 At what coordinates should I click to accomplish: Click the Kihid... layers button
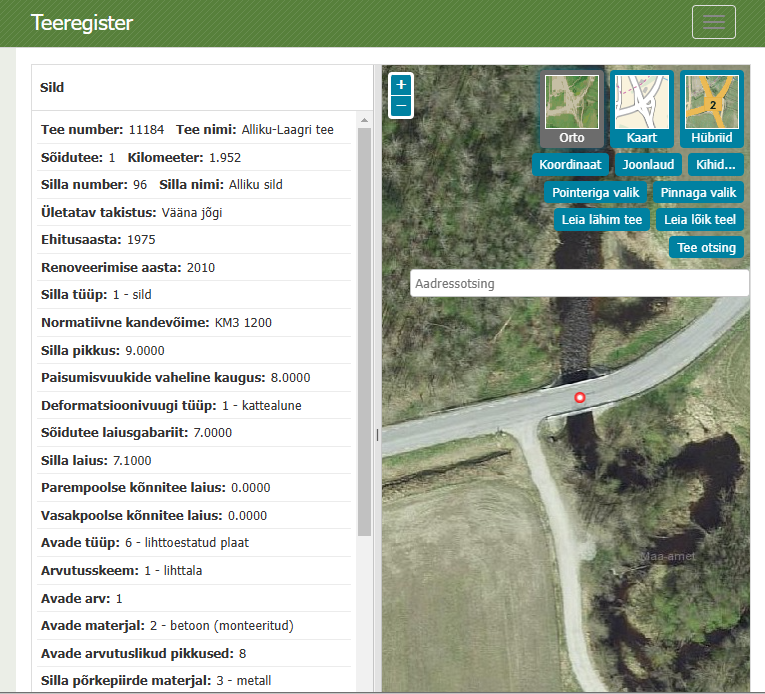tap(715, 164)
